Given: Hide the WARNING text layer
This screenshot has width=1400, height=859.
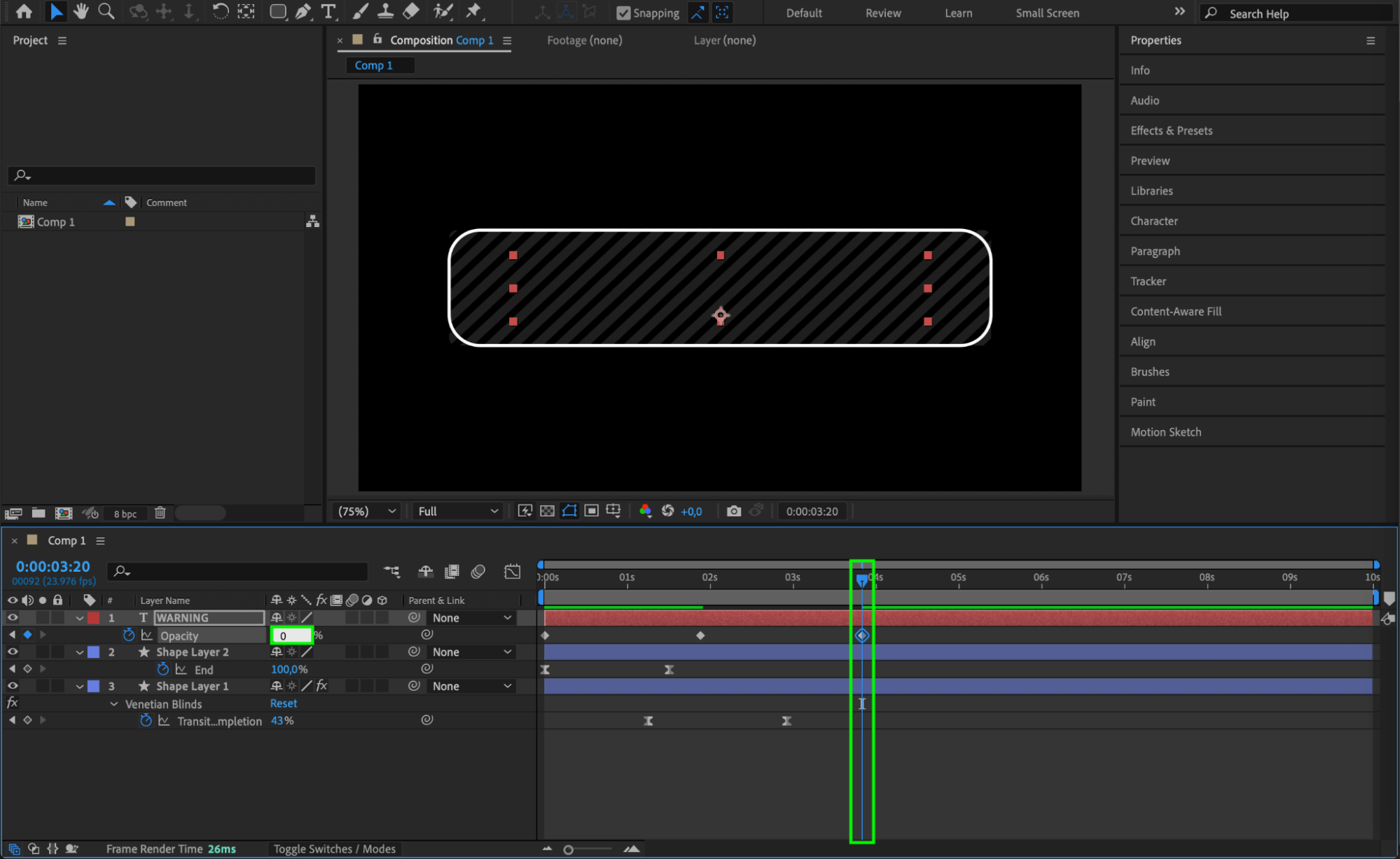Looking at the screenshot, I should coord(13,617).
